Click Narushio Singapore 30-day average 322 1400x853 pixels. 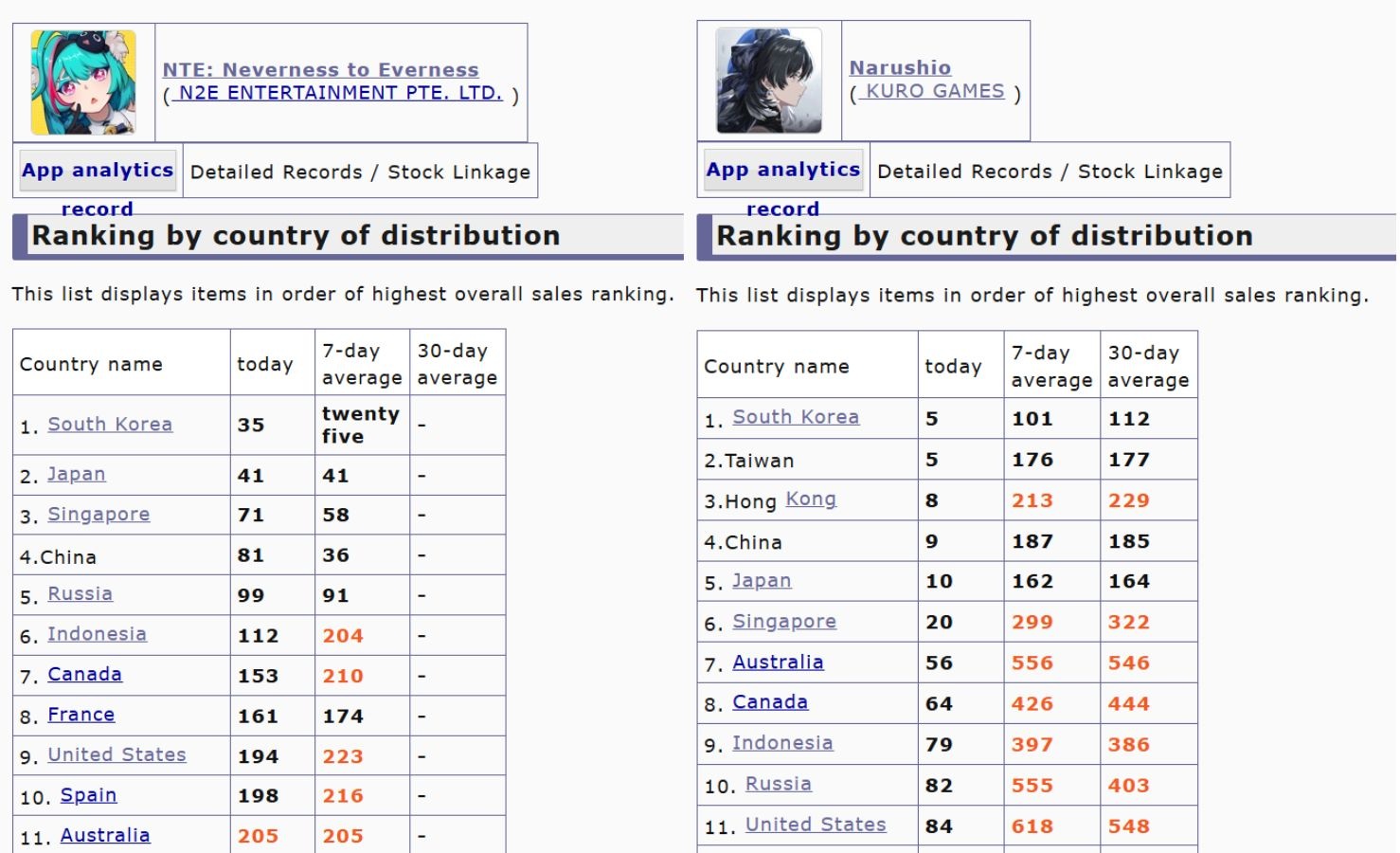1129,622
